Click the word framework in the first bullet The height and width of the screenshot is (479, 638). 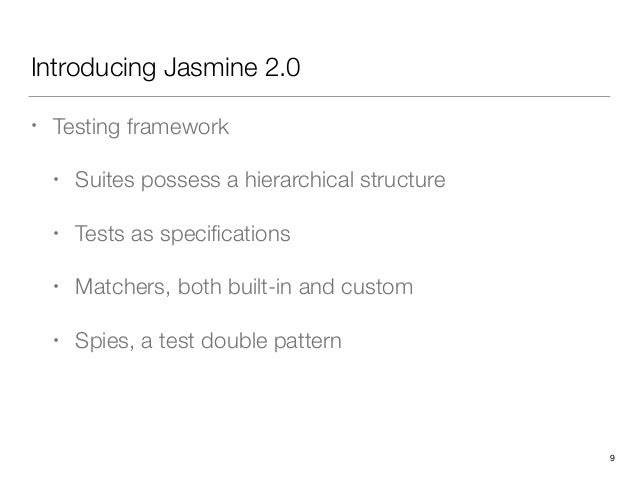click(178, 127)
